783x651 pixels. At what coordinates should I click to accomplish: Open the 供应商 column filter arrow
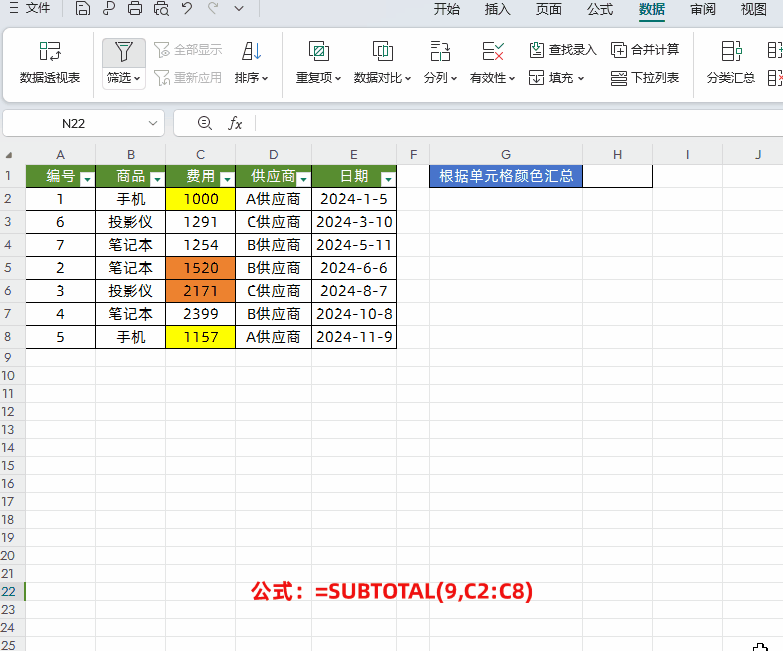(x=303, y=179)
